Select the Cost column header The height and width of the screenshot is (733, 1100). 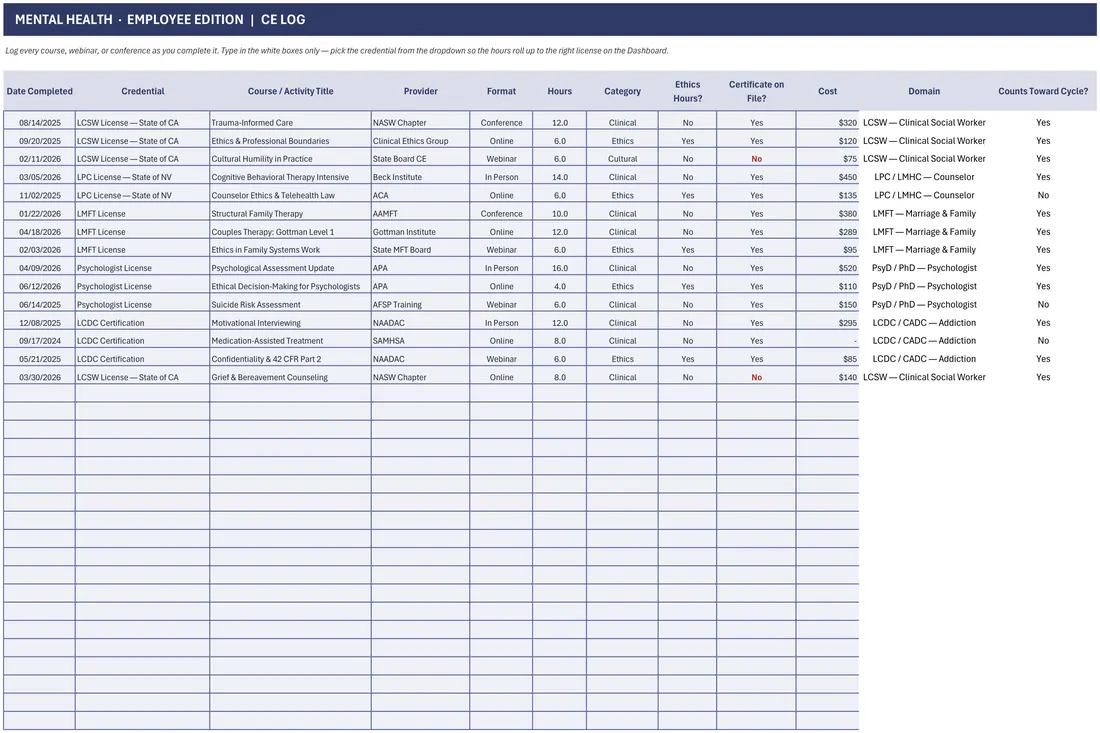coord(827,91)
